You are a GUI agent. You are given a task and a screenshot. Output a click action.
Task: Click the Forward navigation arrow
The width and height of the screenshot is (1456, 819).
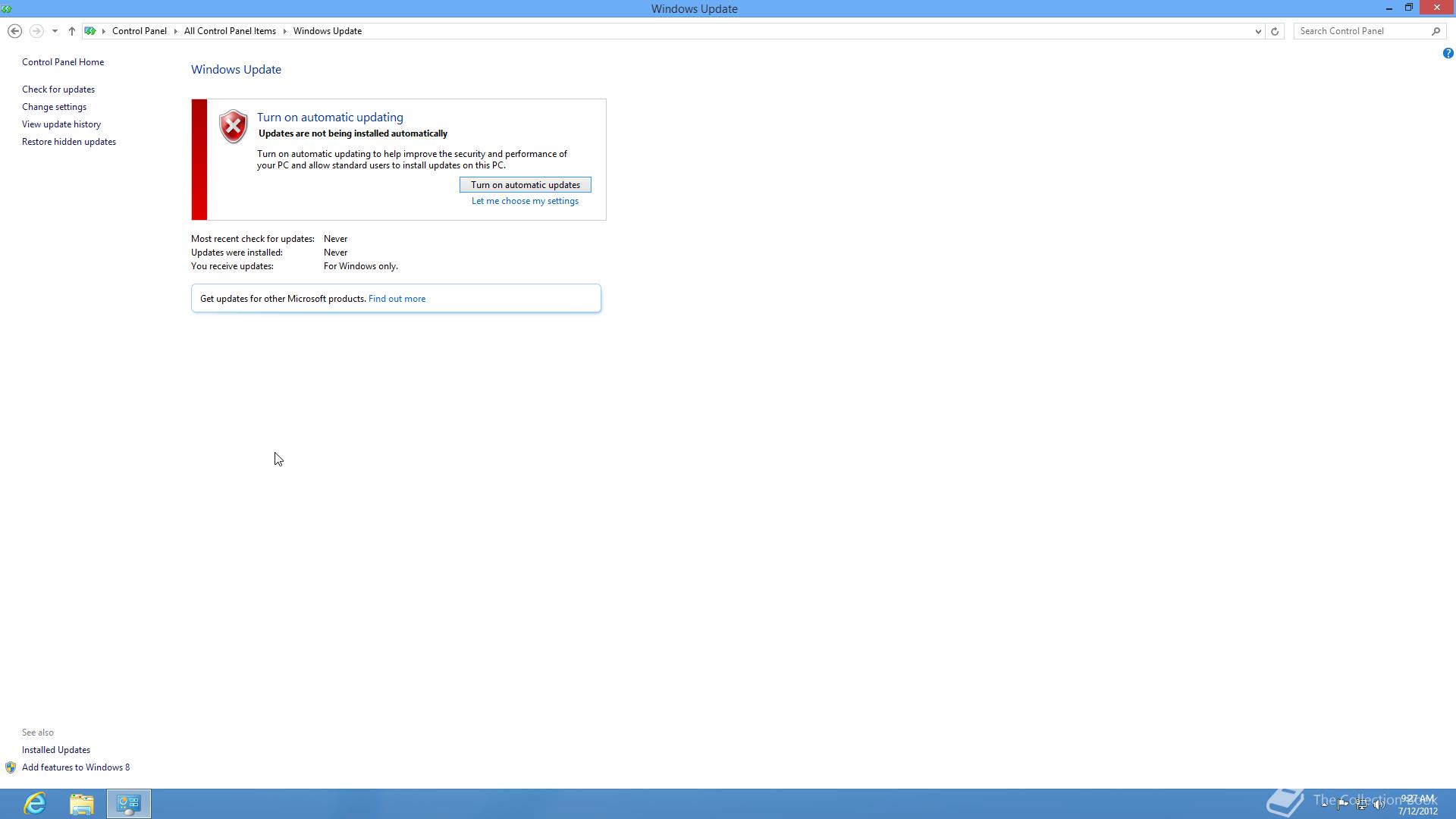point(36,31)
